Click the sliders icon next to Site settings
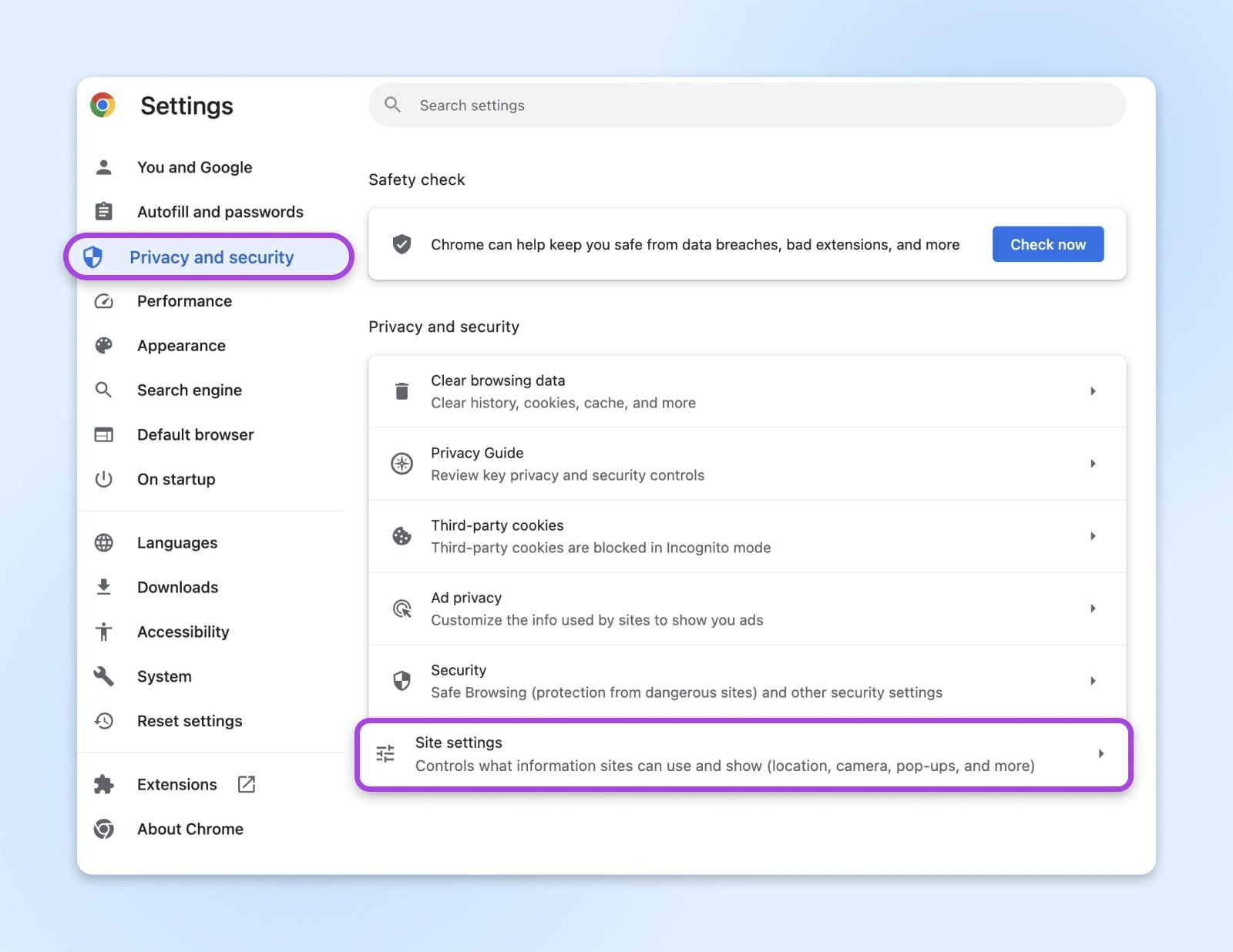The height and width of the screenshot is (952, 1233). (385, 753)
